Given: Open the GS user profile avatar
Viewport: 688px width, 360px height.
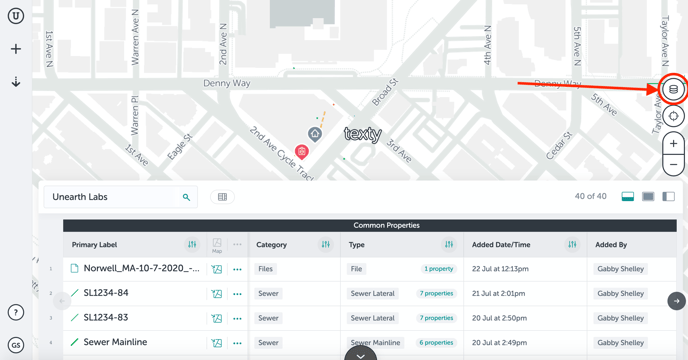Looking at the screenshot, I should pyautogui.click(x=16, y=345).
